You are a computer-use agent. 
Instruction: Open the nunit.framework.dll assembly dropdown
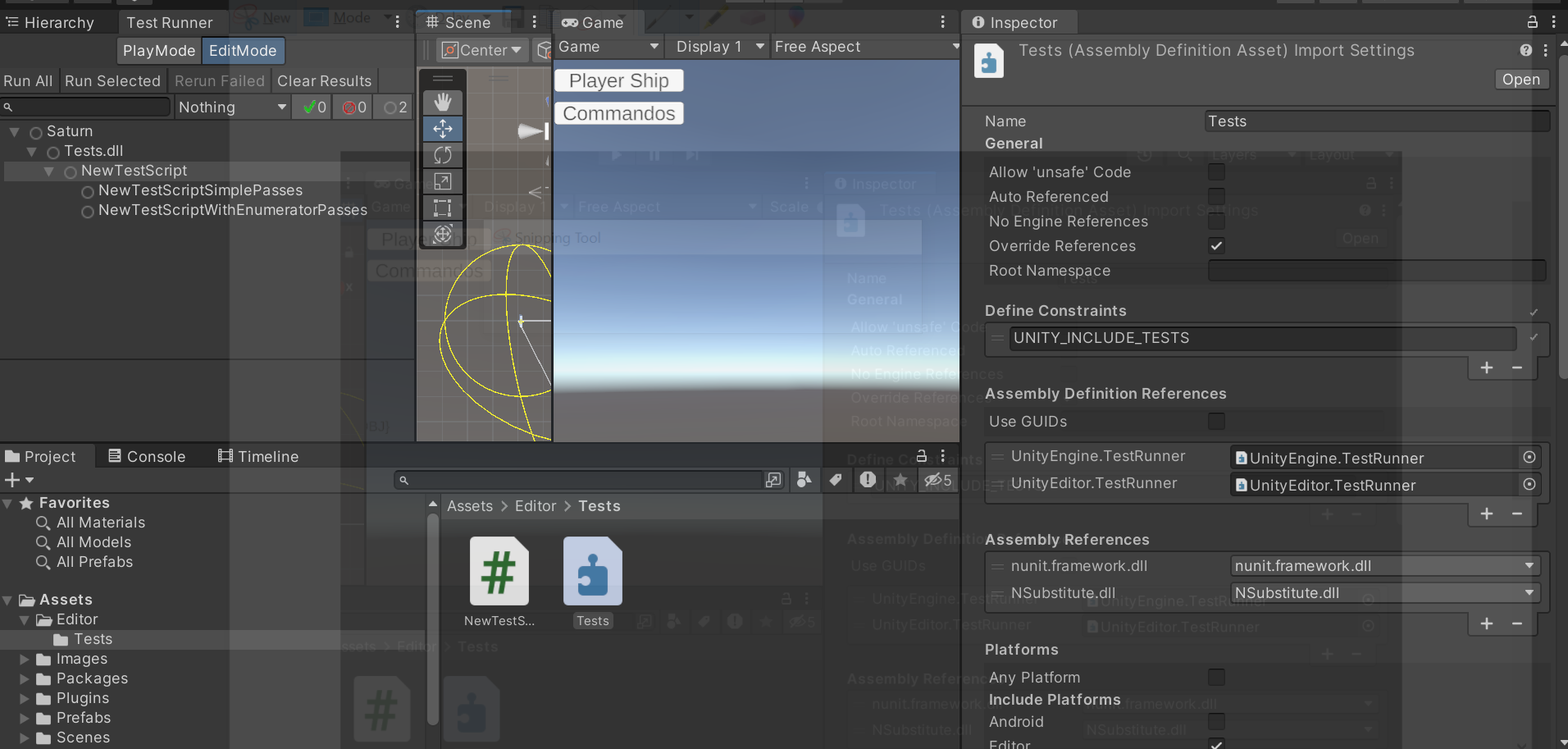(1384, 565)
